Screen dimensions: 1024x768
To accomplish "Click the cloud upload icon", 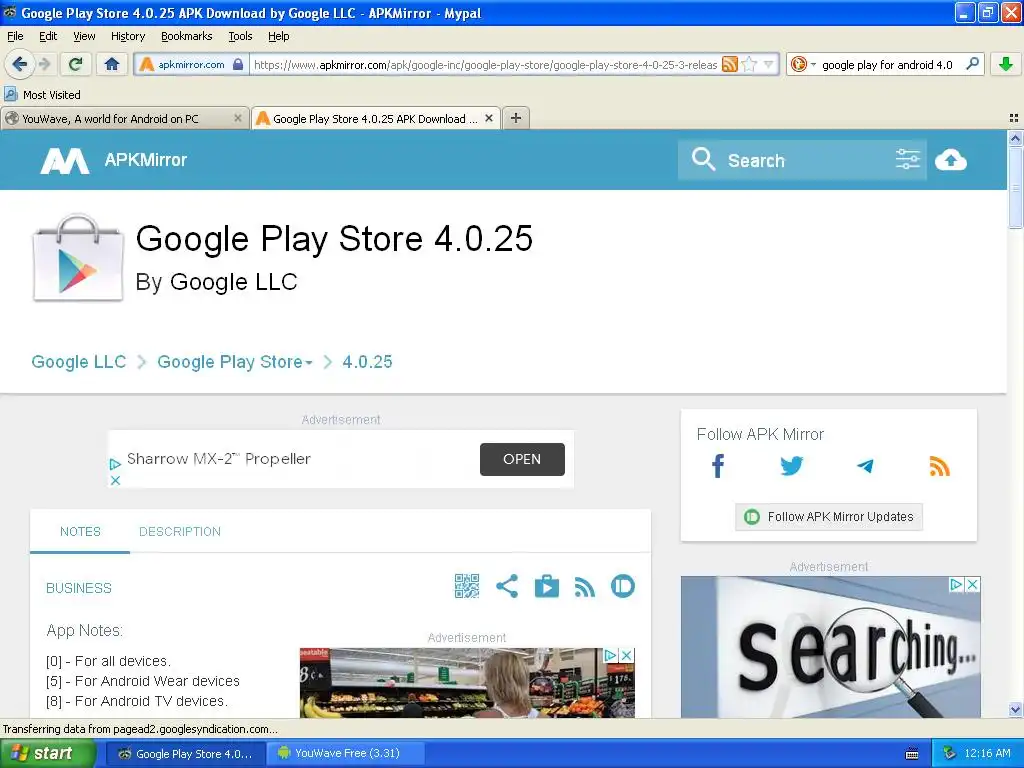I will pos(950,159).
